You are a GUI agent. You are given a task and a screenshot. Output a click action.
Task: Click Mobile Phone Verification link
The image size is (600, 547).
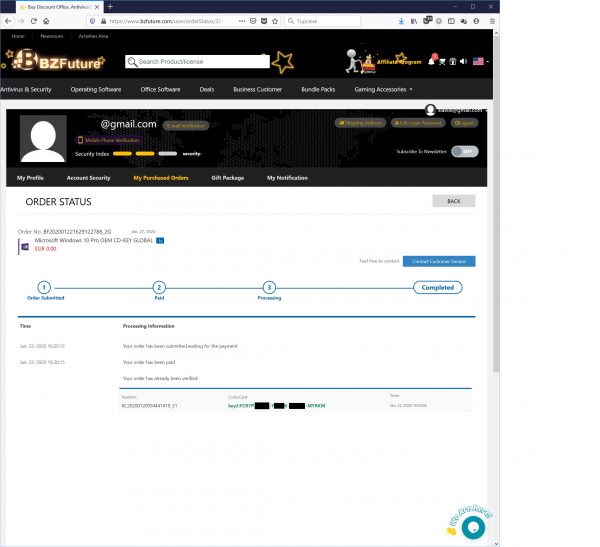[109, 140]
